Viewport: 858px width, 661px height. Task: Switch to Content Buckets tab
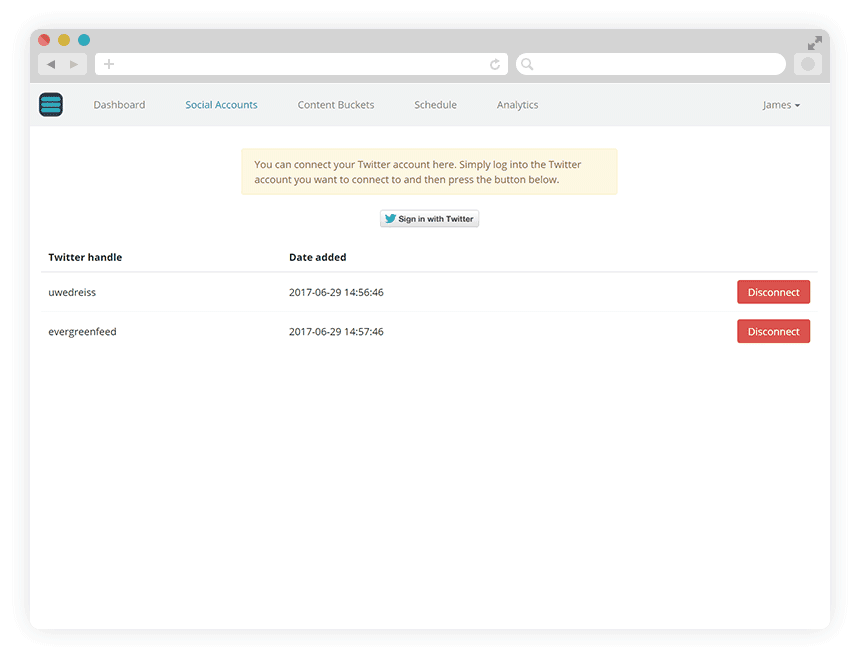pos(336,105)
